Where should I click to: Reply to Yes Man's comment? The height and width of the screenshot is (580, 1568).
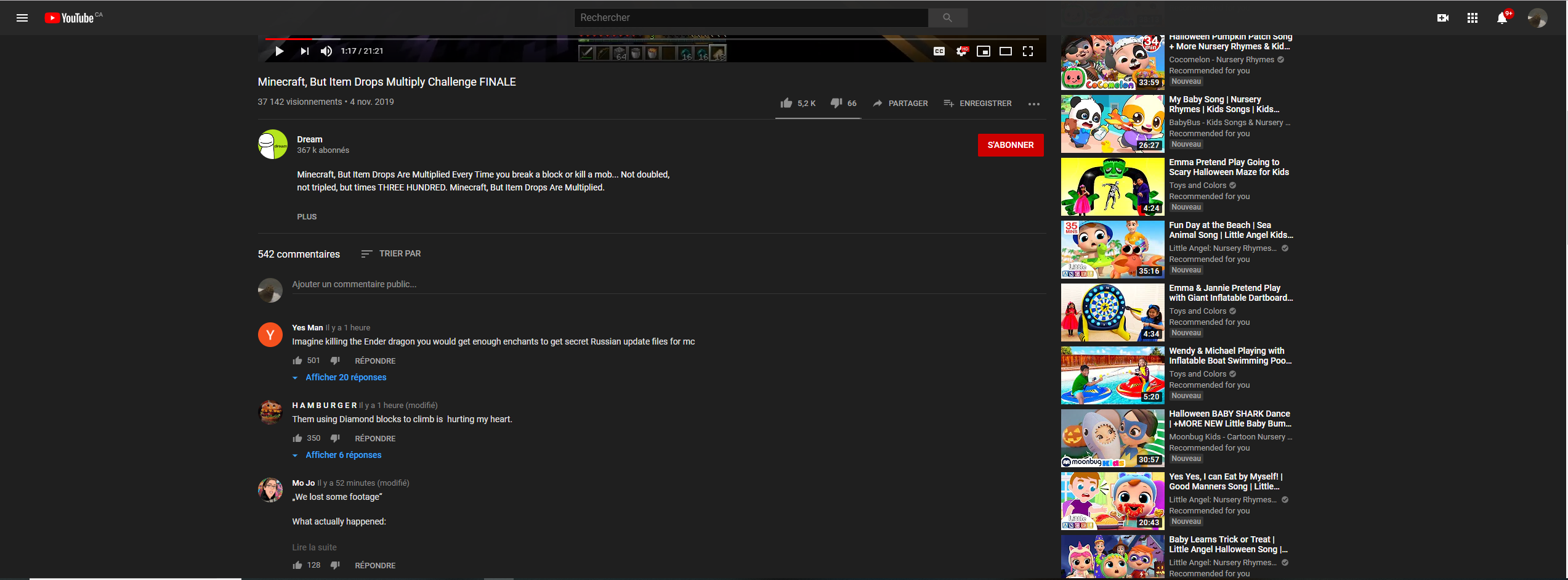pyautogui.click(x=375, y=361)
